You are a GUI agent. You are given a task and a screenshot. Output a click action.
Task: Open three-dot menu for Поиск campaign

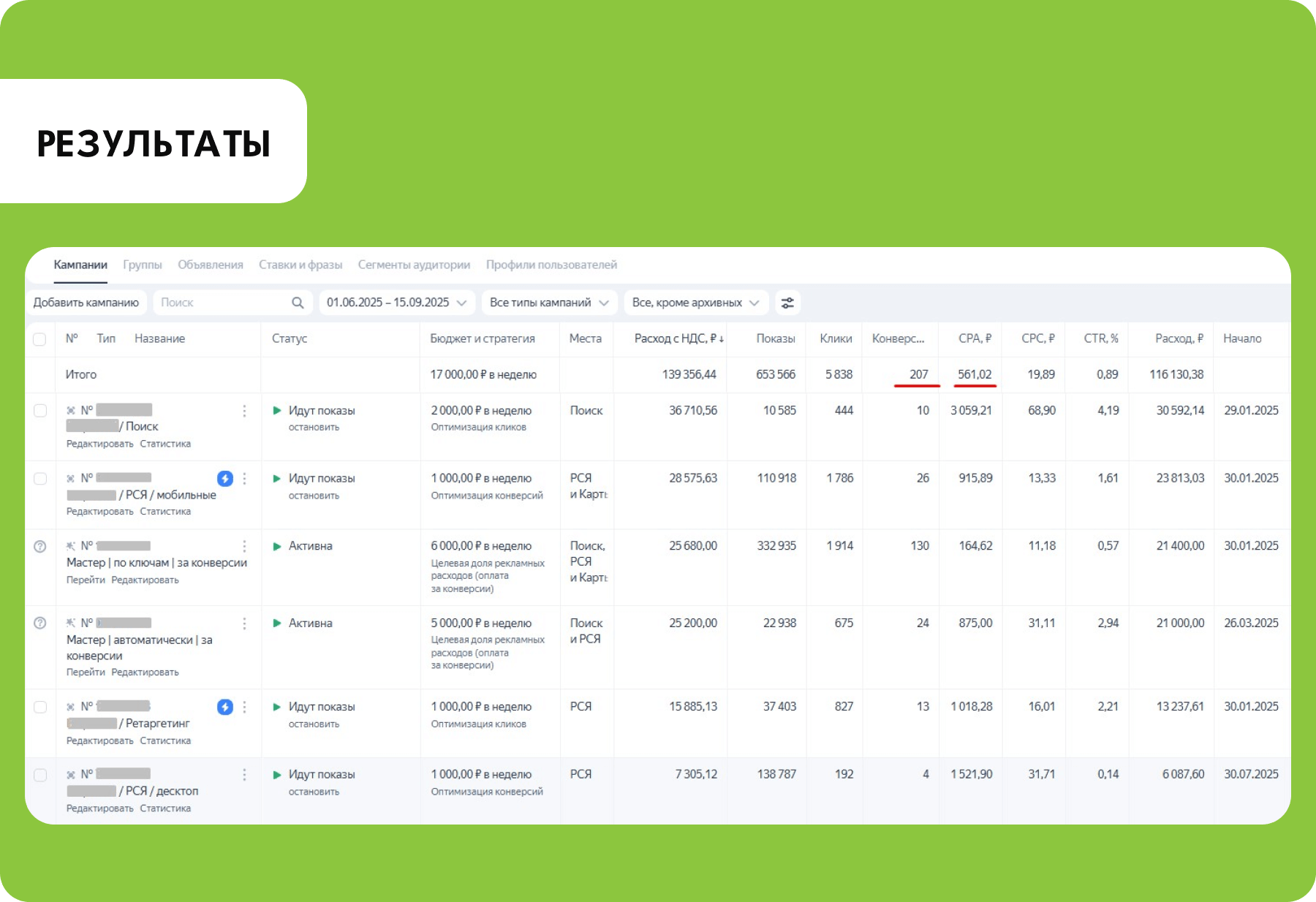[x=244, y=412]
